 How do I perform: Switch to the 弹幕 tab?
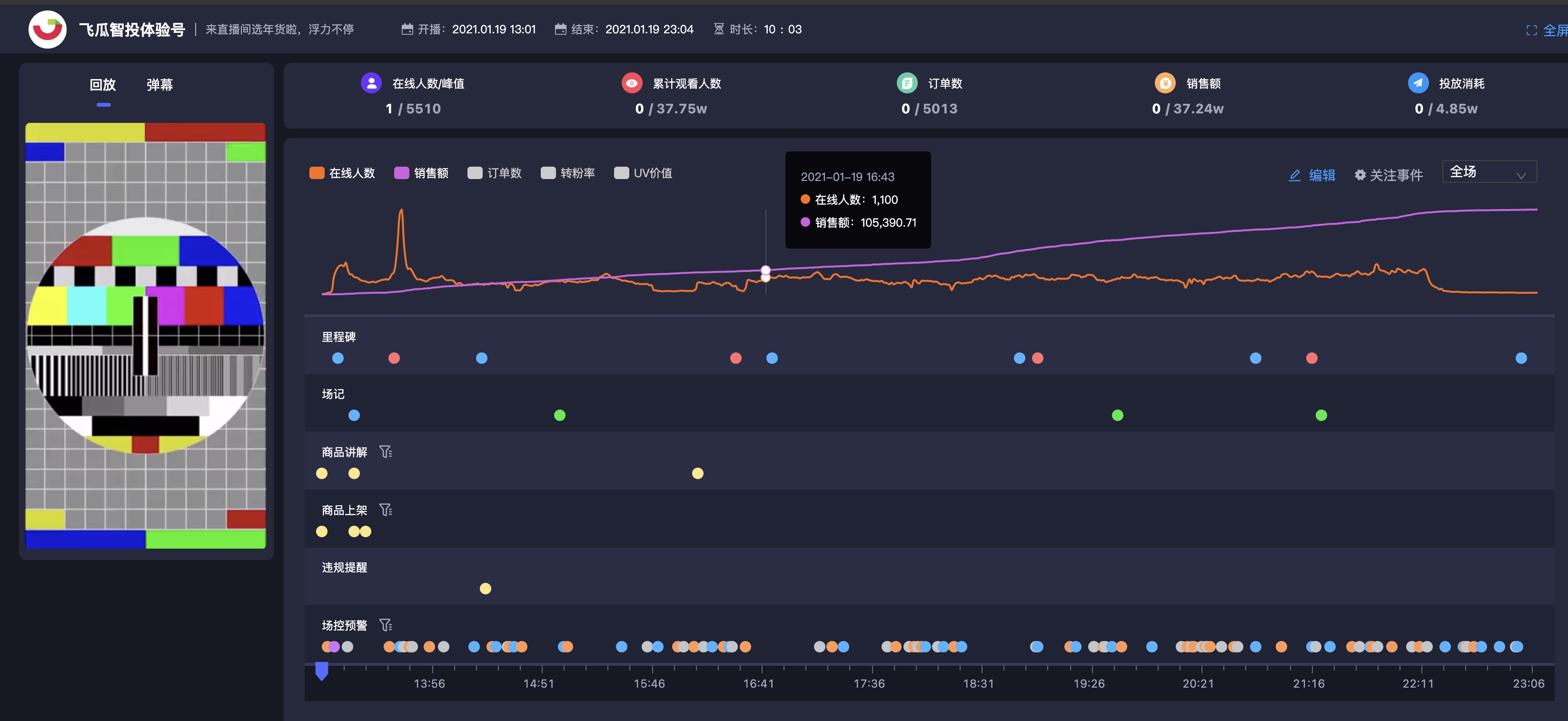[x=159, y=85]
